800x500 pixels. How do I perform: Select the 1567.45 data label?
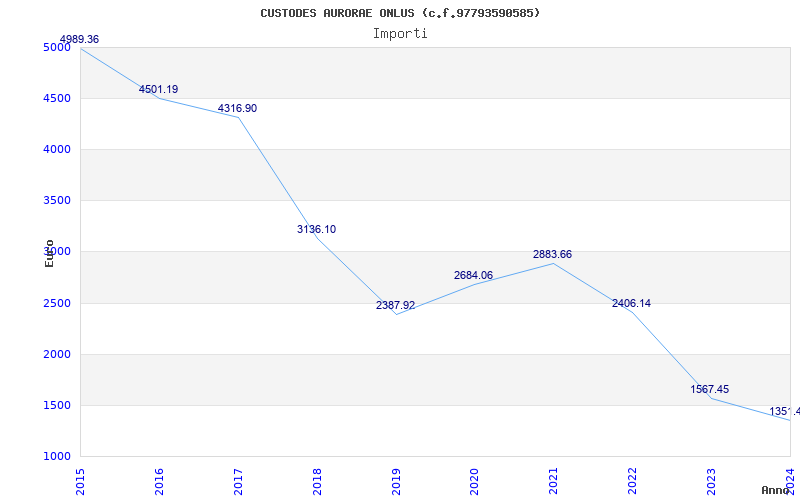click(710, 389)
